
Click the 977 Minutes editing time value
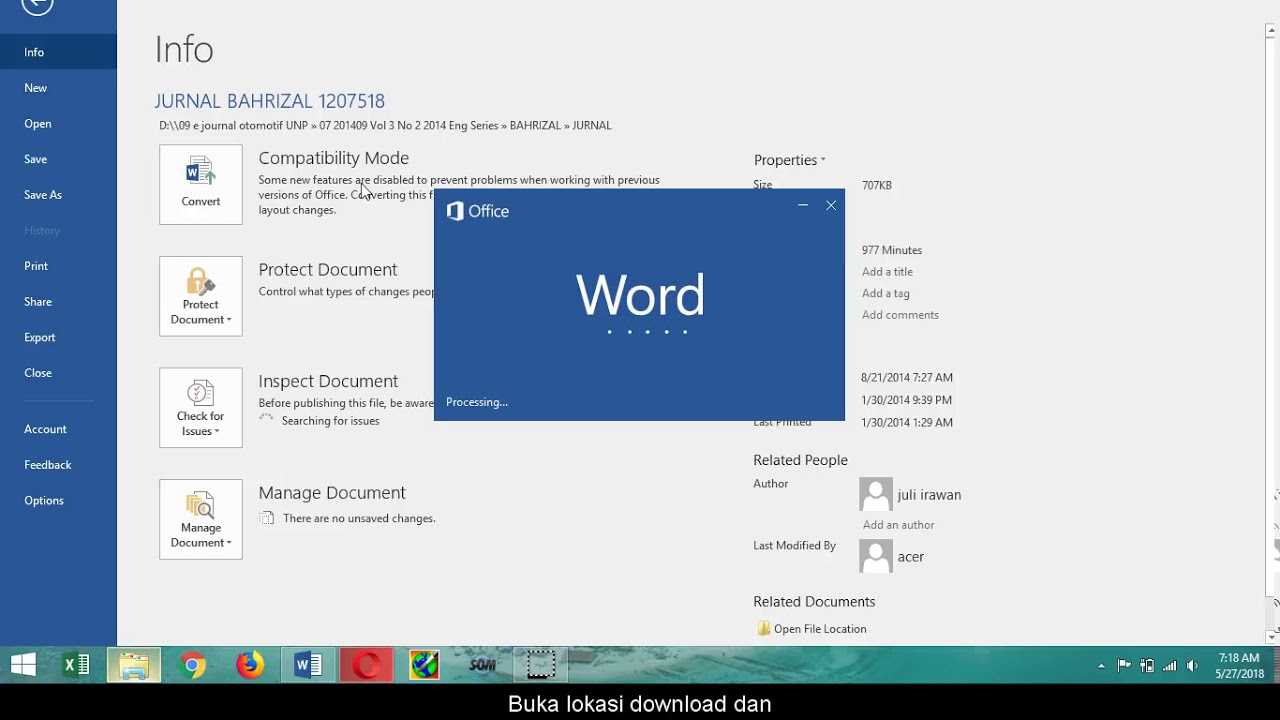(x=892, y=250)
